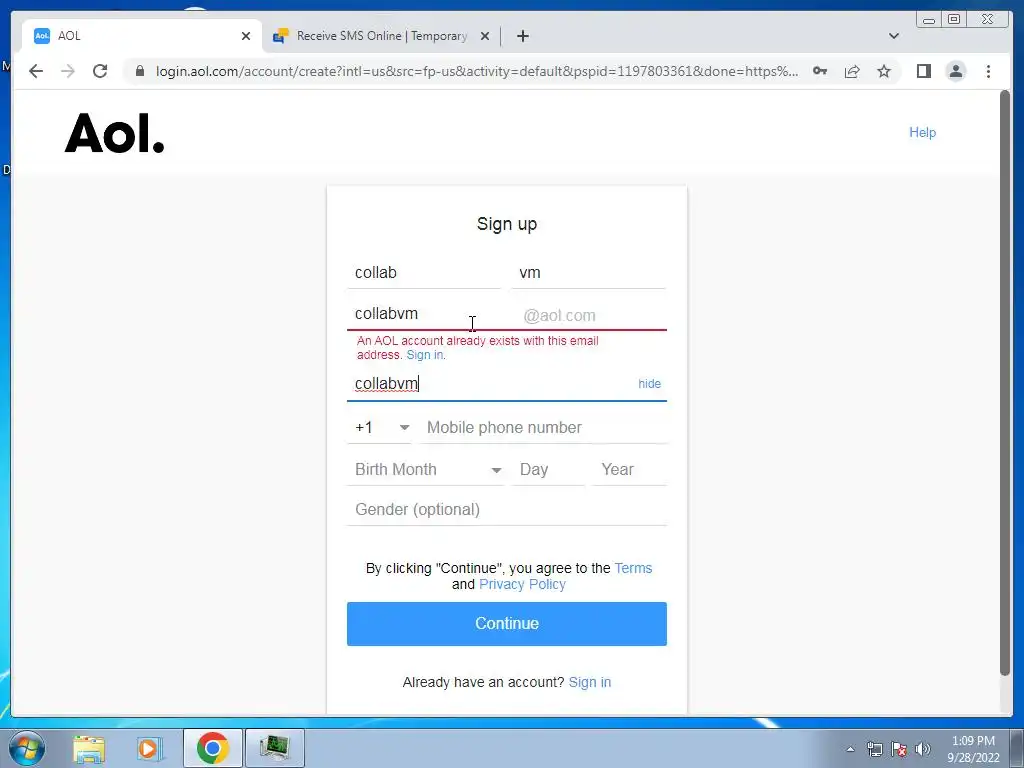Open the clock showing 1:09 PM
The width and height of the screenshot is (1024, 768).
(x=973, y=749)
